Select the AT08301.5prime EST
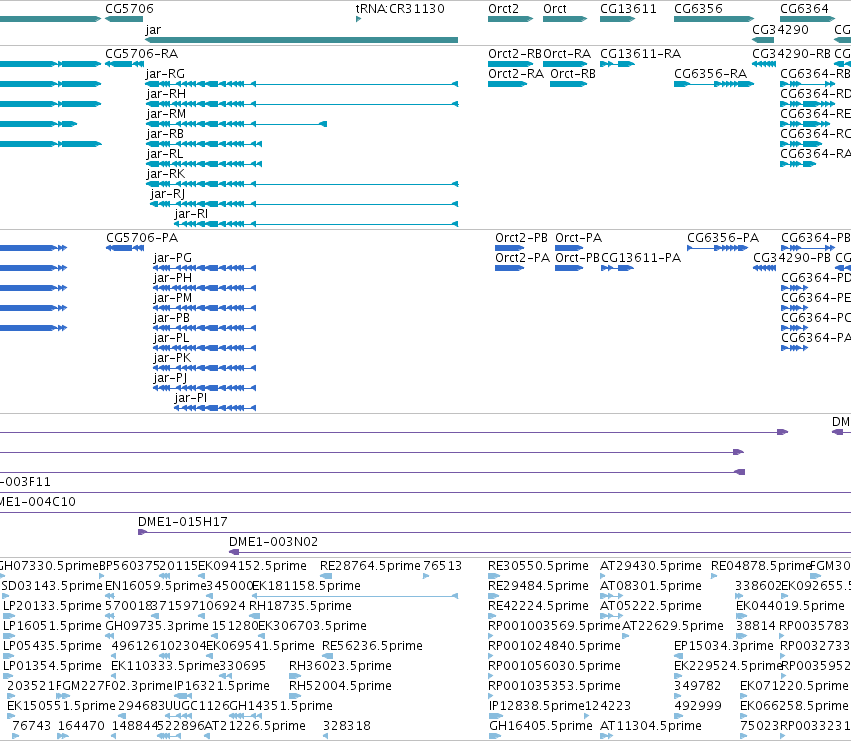This screenshot has width=851, height=741. point(611,596)
